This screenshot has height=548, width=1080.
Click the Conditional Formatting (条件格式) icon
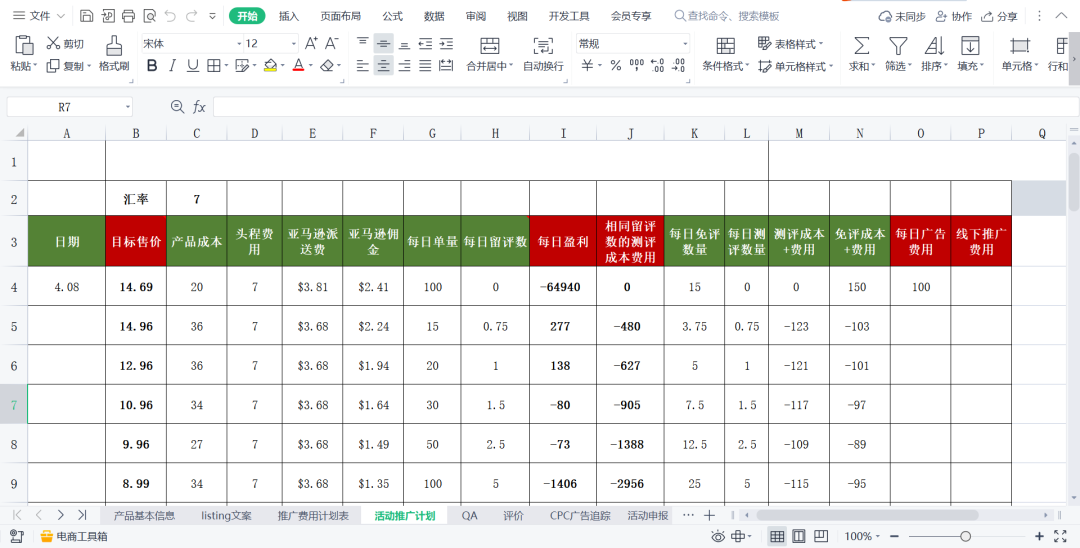(726, 46)
